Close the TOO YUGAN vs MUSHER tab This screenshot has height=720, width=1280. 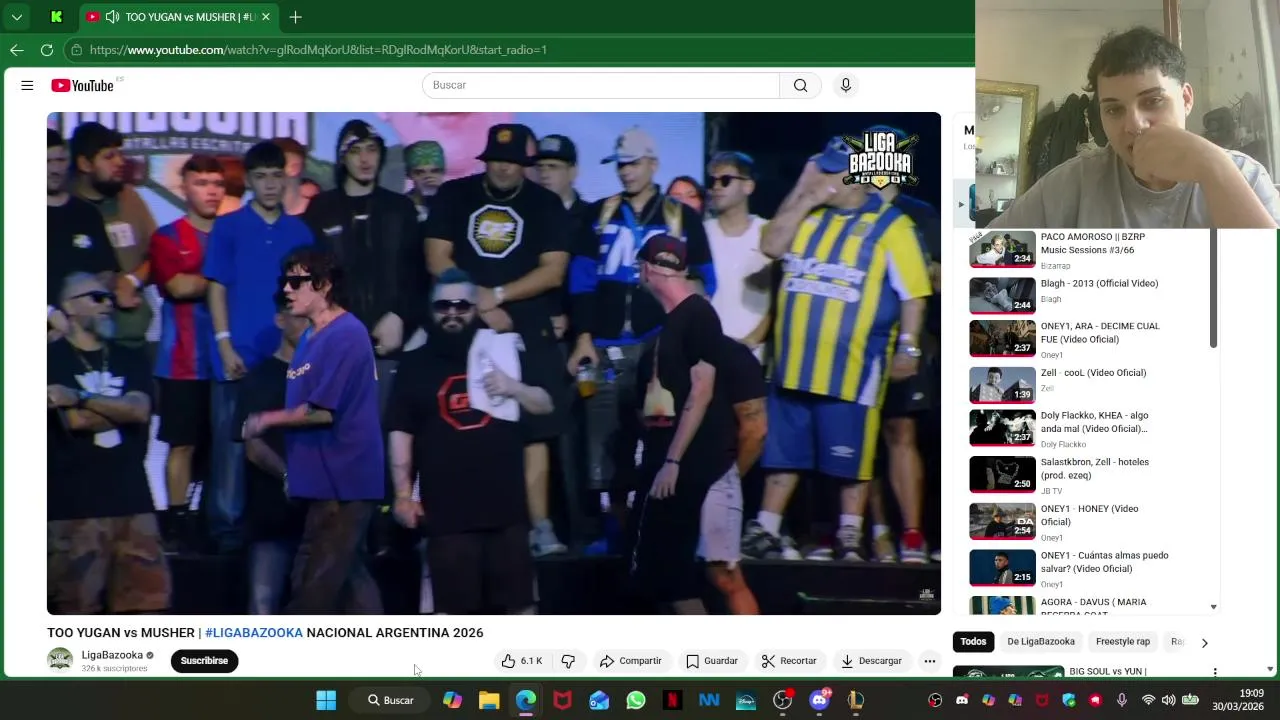pyautogui.click(x=266, y=17)
